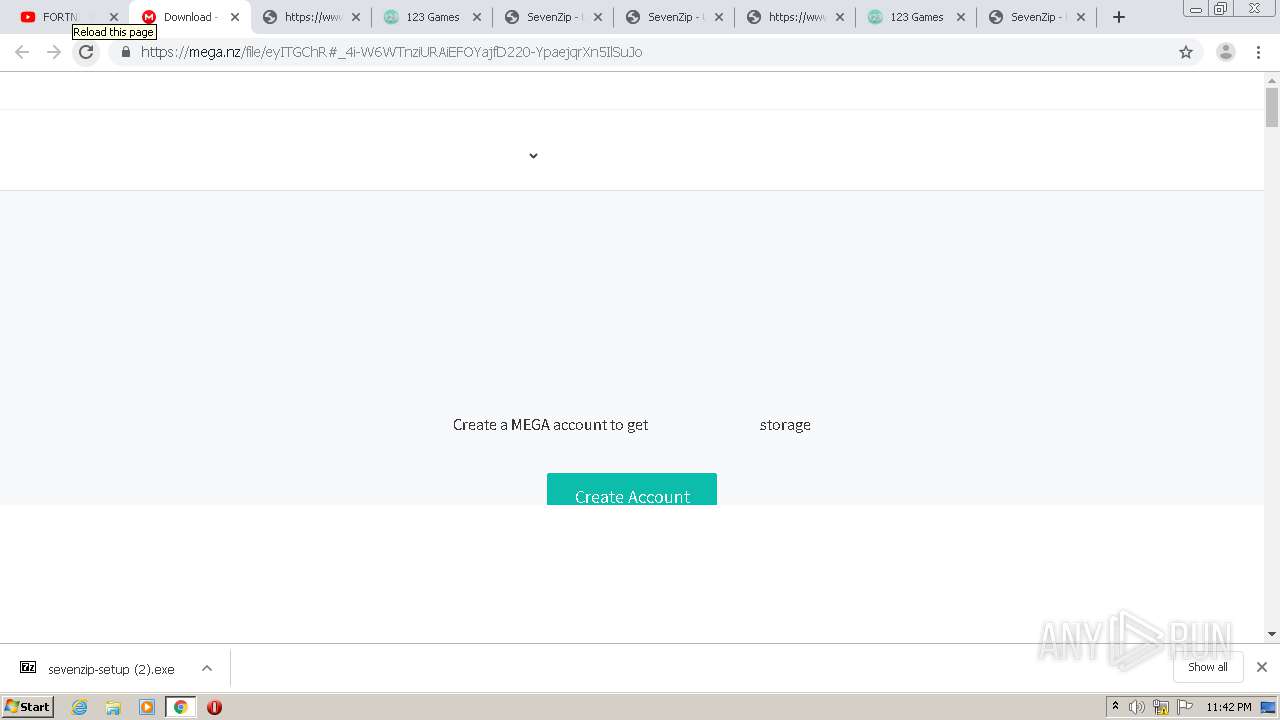Reload the current page
1280x720 pixels.
(86, 52)
